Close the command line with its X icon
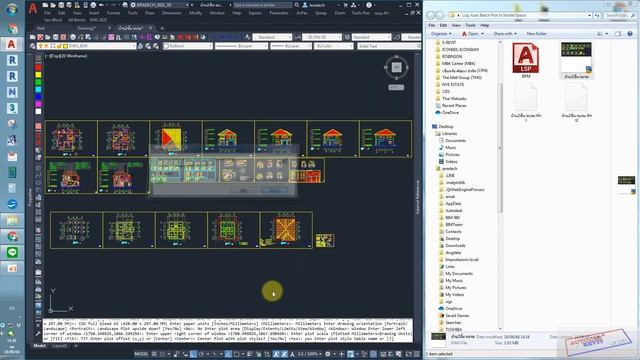This screenshot has width=640, height=360. pyautogui.click(x=38, y=325)
